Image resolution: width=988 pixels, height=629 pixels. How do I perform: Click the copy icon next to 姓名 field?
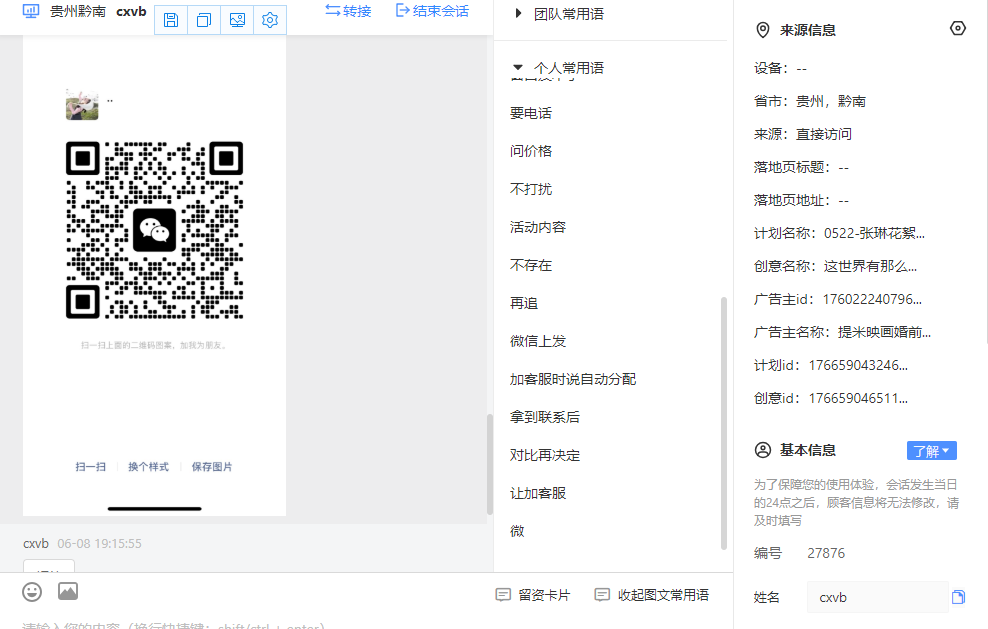[x=958, y=597]
